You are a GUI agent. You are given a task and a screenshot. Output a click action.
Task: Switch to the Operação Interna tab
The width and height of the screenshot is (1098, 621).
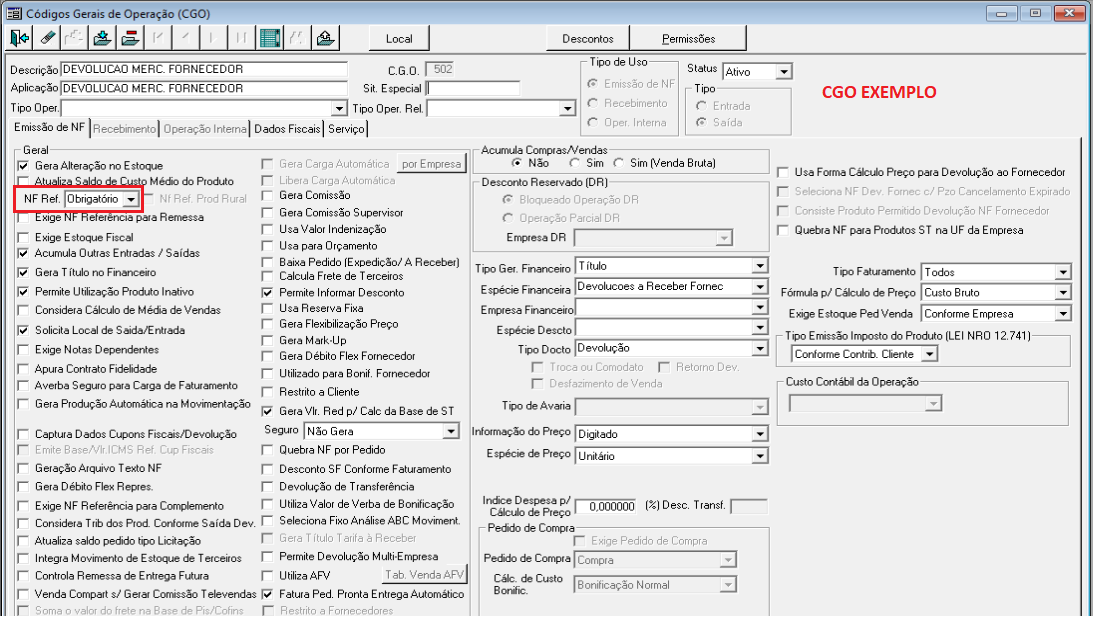205,129
